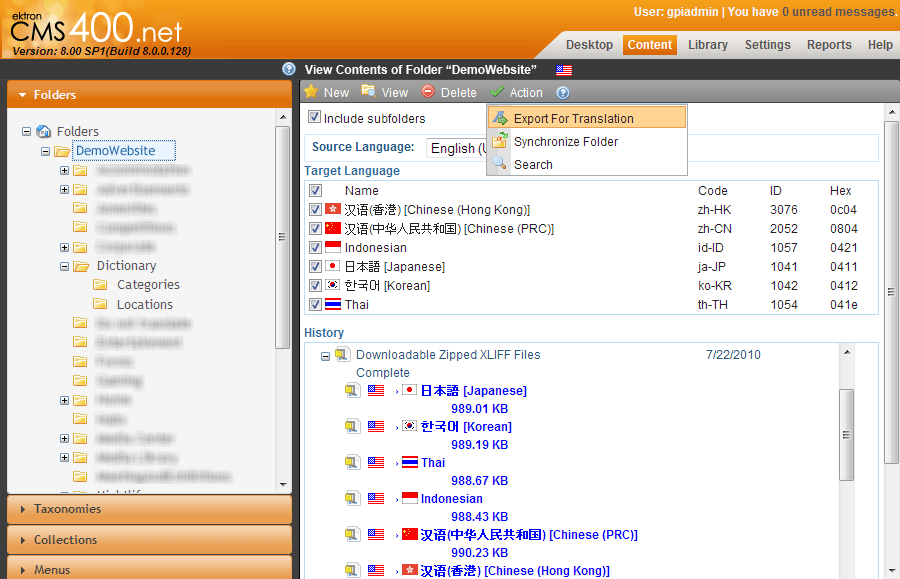Image resolution: width=900 pixels, height=579 pixels.
Task: Choose Export For Translation from menu
Action: 587,118
